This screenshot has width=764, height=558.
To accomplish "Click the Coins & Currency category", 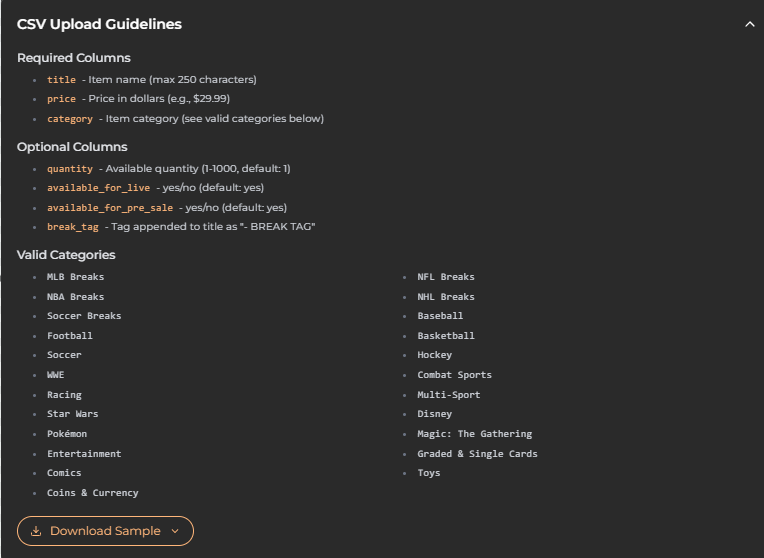I will [x=92, y=493].
